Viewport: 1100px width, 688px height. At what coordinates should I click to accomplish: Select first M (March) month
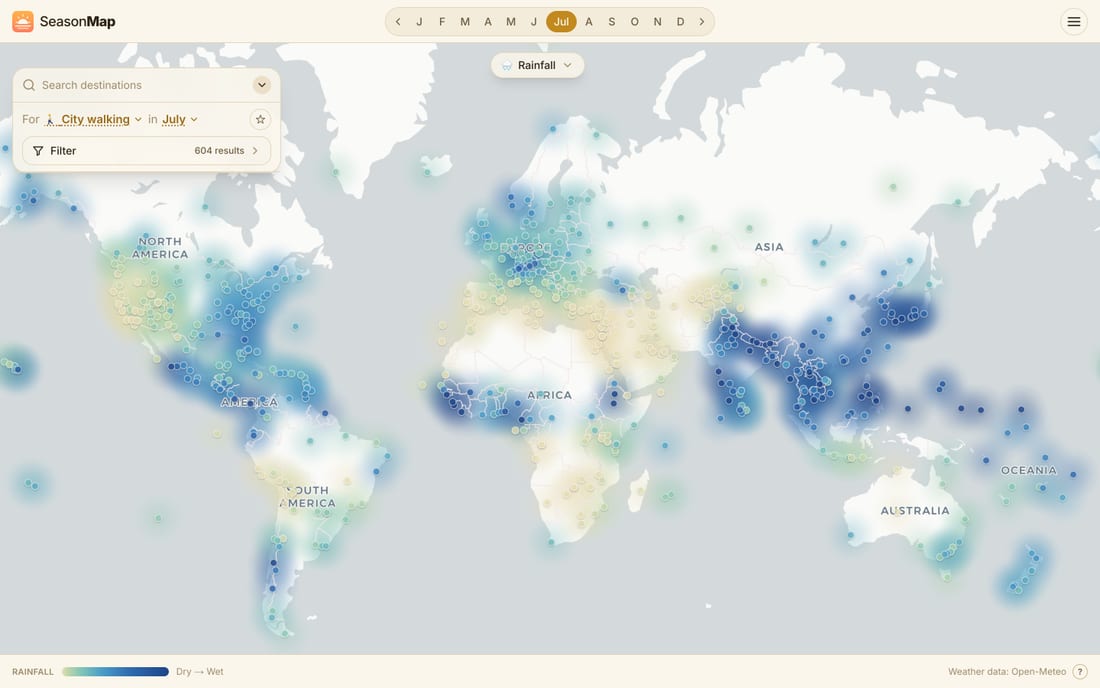point(464,22)
